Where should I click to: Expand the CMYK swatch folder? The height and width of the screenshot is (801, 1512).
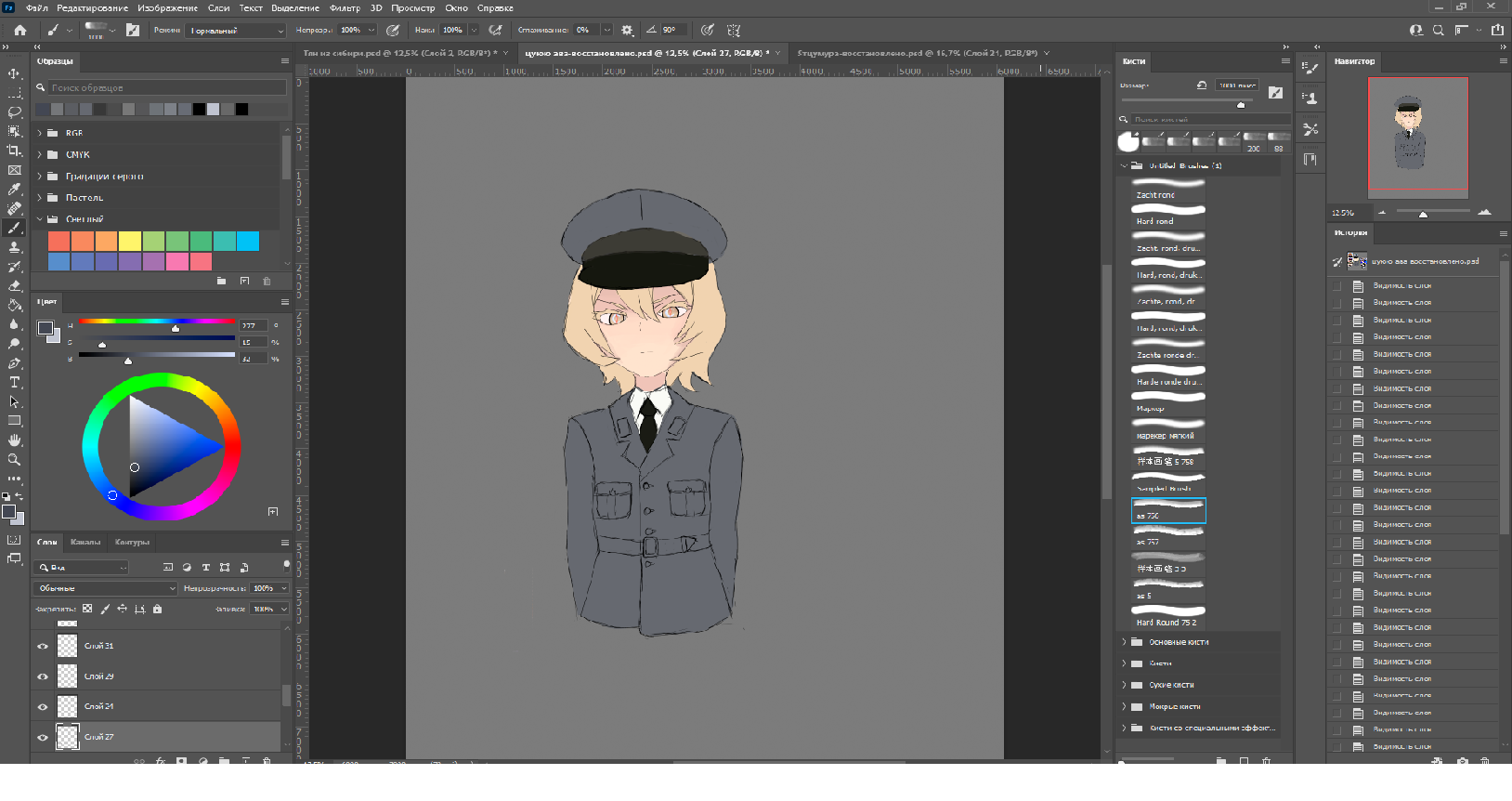(40, 155)
